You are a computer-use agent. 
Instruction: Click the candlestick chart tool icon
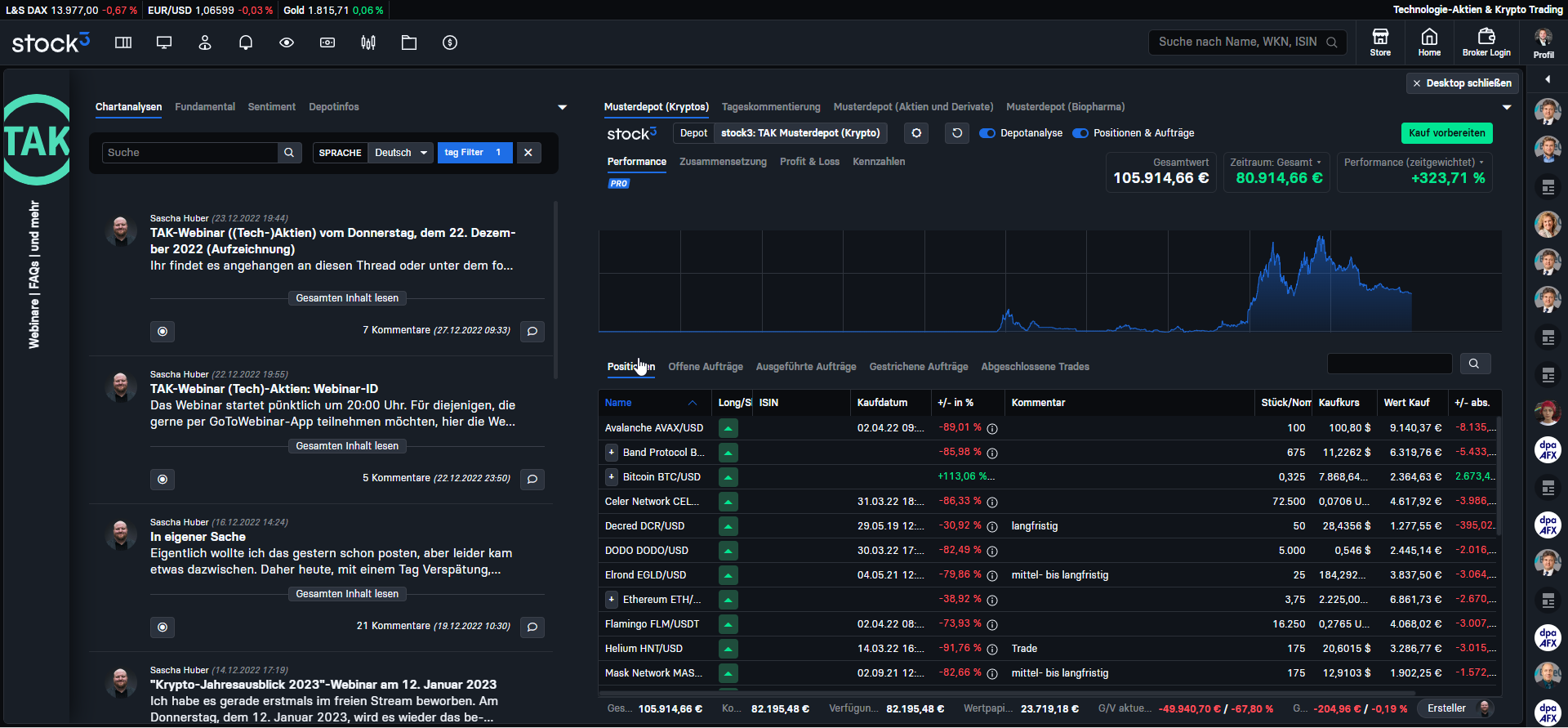point(368,42)
